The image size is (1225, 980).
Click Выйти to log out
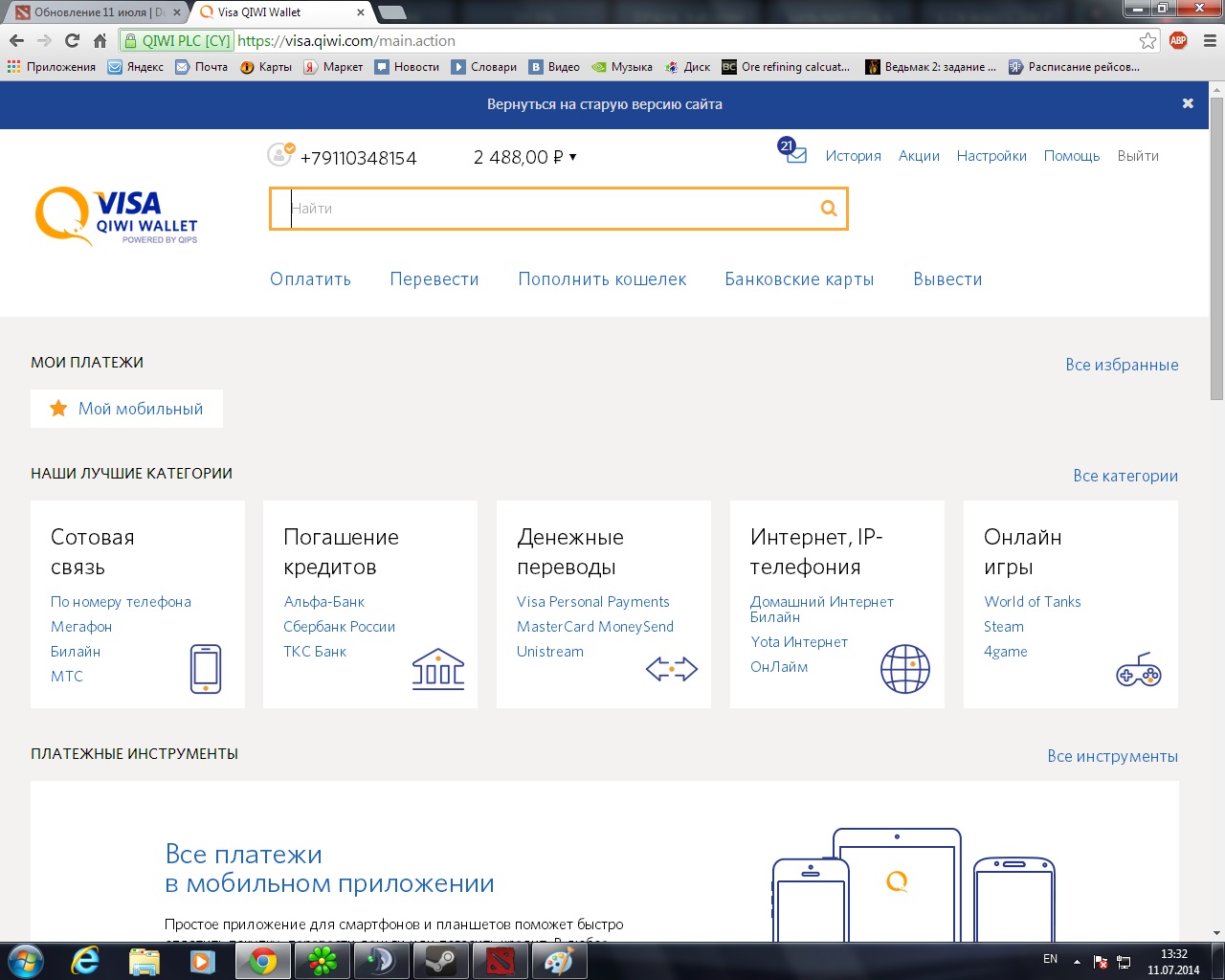(1138, 156)
